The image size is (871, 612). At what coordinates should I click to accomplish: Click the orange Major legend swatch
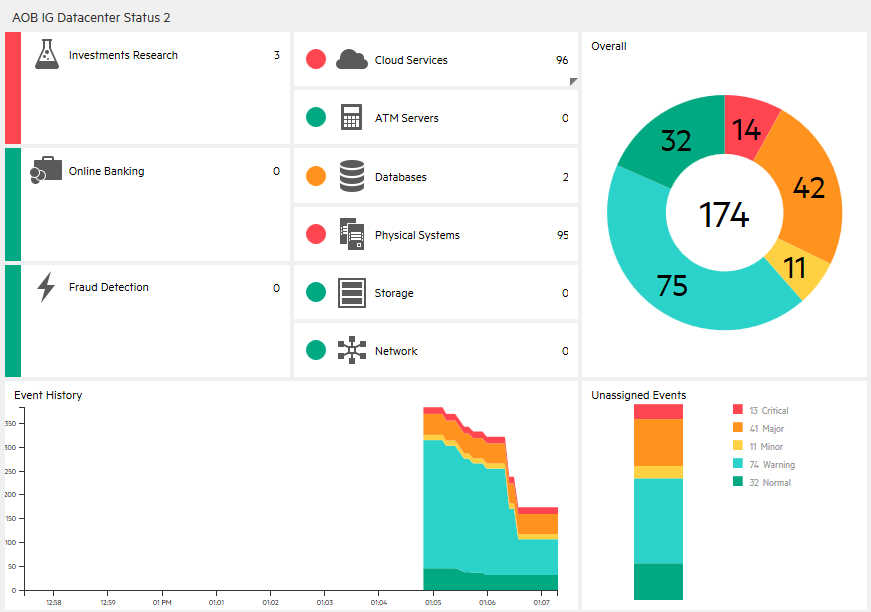pyautogui.click(x=738, y=427)
